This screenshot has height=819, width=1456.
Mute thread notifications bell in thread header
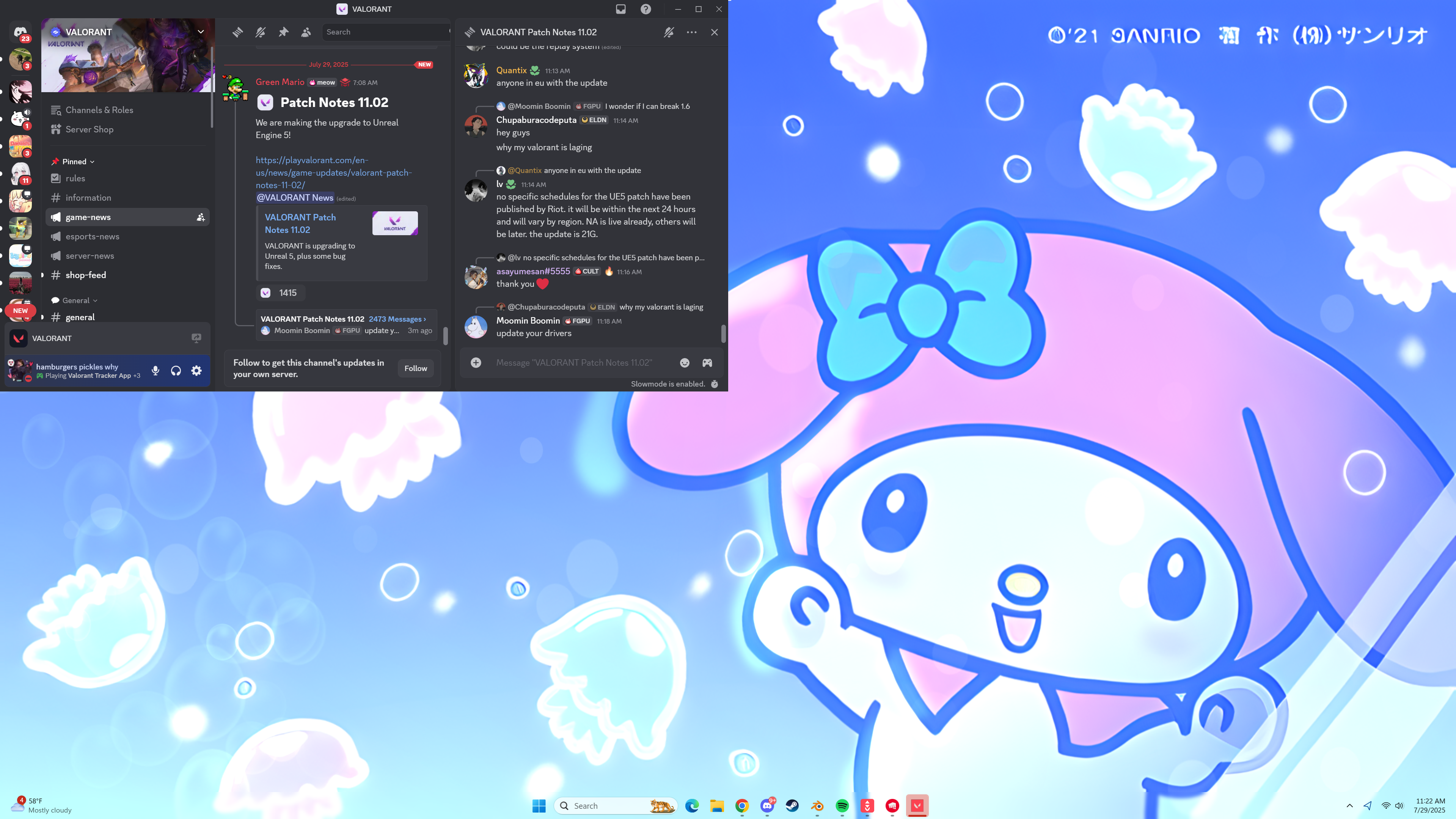pyautogui.click(x=669, y=32)
